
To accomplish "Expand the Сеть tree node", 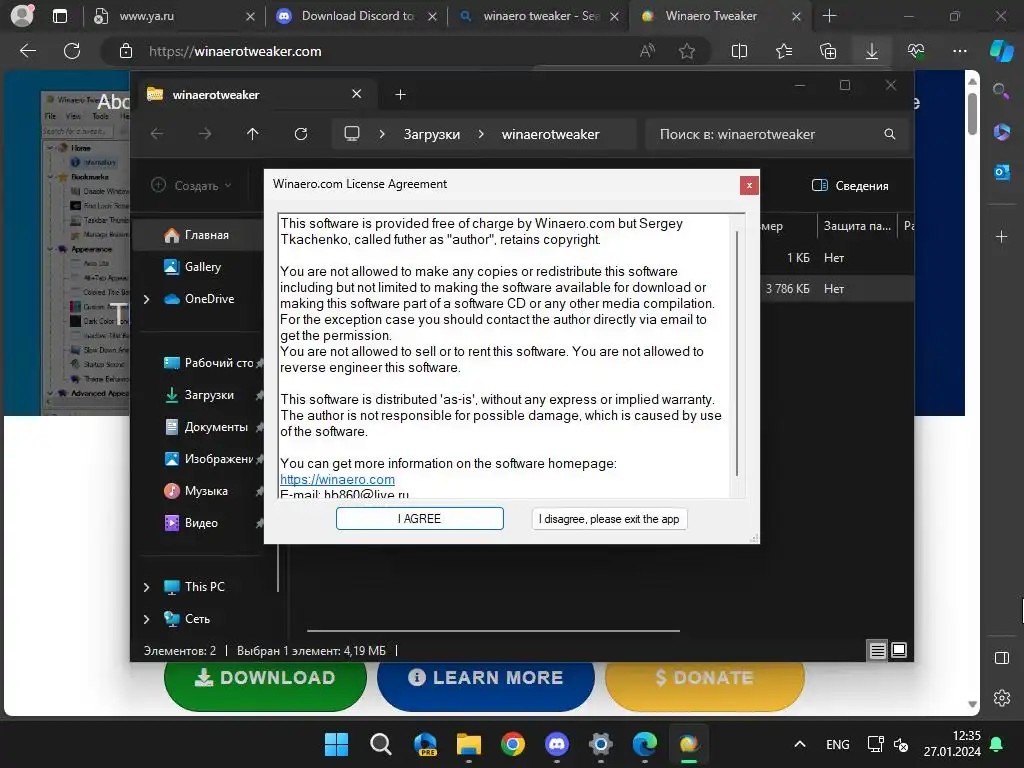I will (146, 619).
